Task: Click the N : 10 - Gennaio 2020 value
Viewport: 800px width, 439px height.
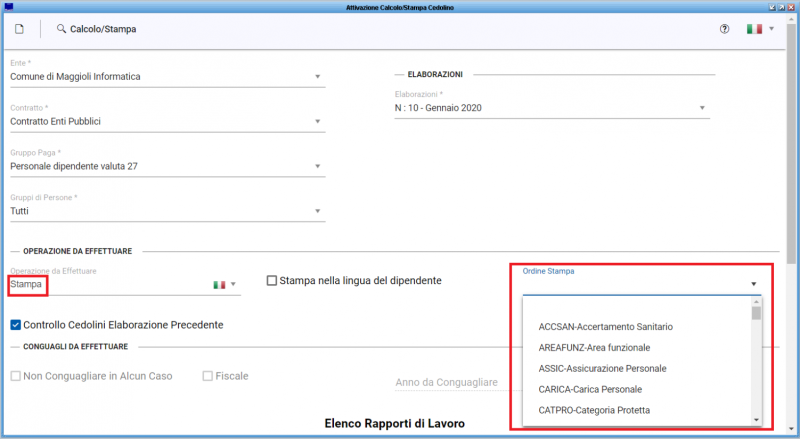Action: click(438, 108)
